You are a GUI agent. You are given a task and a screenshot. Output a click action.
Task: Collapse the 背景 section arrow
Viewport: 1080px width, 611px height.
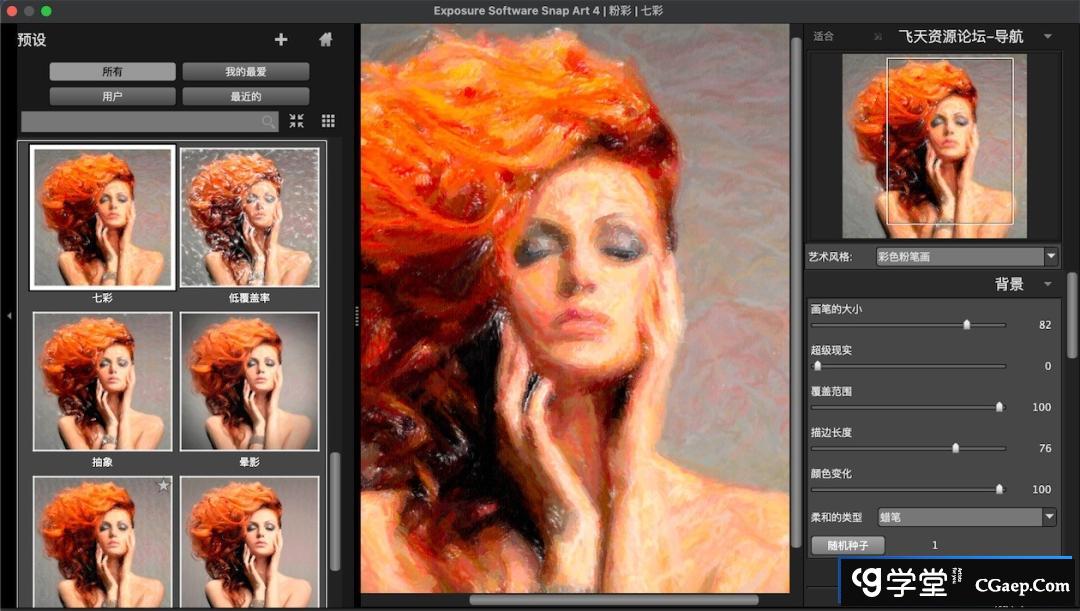coord(1047,284)
